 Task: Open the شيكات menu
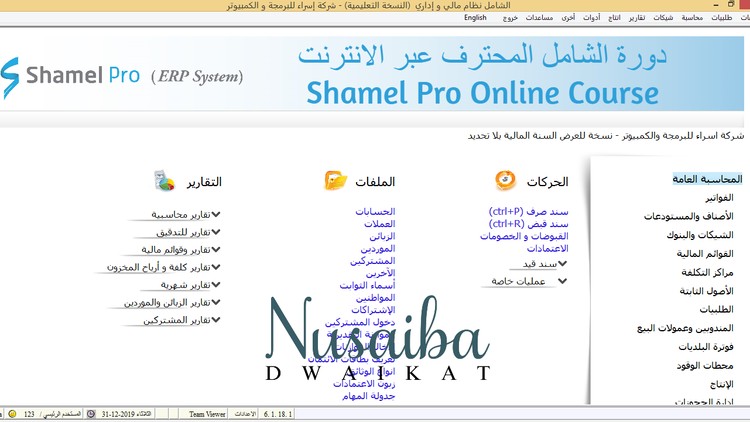pyautogui.click(x=663, y=18)
